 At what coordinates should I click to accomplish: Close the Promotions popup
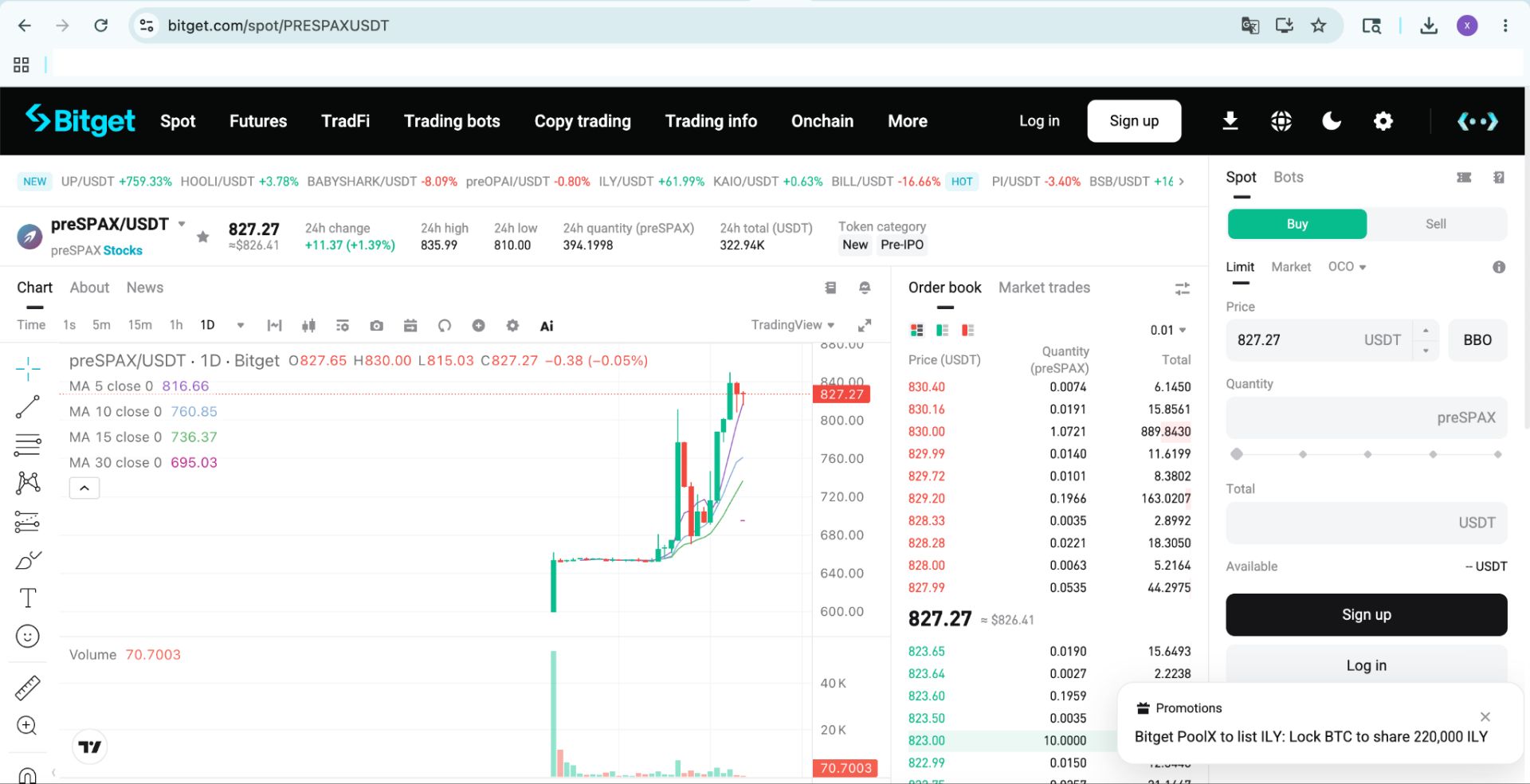[x=1485, y=716]
